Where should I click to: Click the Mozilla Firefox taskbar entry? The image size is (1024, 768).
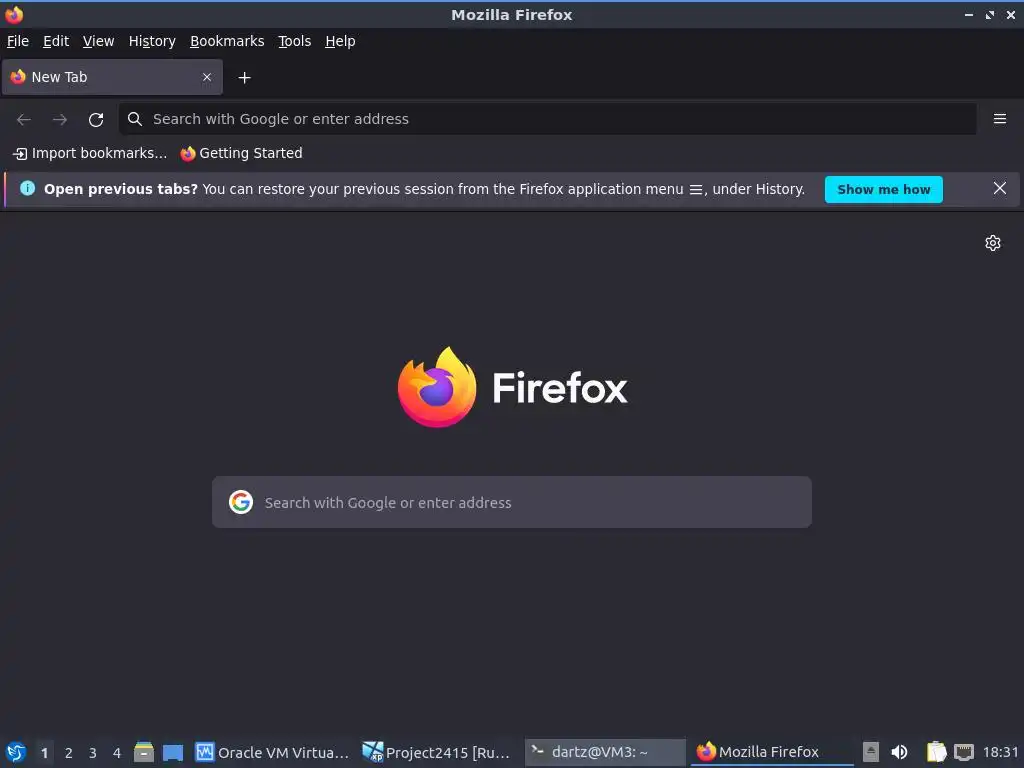pos(772,752)
